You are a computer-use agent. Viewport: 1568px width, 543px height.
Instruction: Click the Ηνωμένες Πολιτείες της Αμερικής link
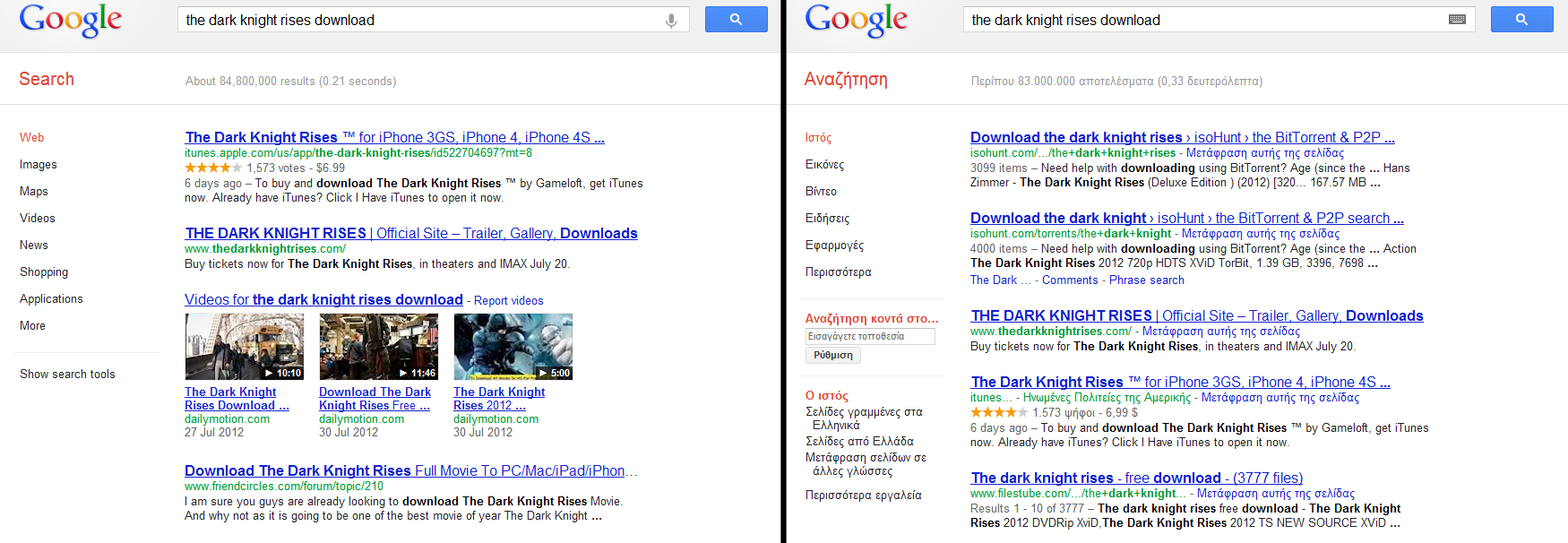click(1107, 397)
